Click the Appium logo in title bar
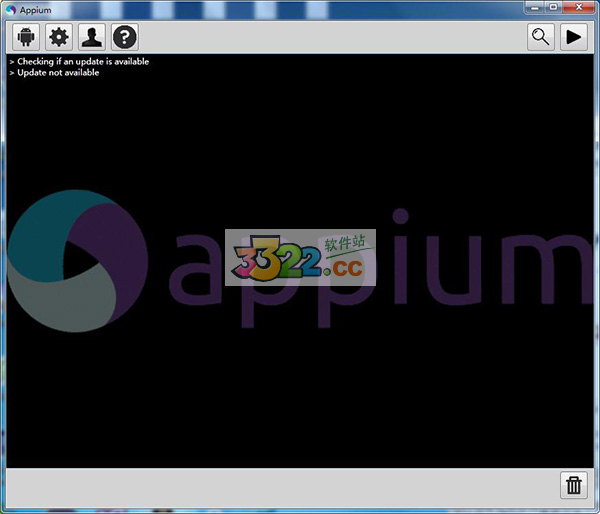 11,10
